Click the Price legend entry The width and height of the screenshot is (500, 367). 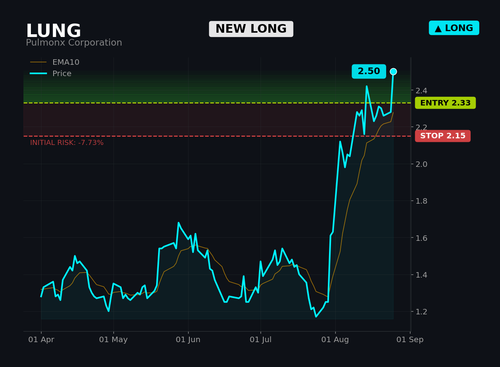(x=51, y=73)
